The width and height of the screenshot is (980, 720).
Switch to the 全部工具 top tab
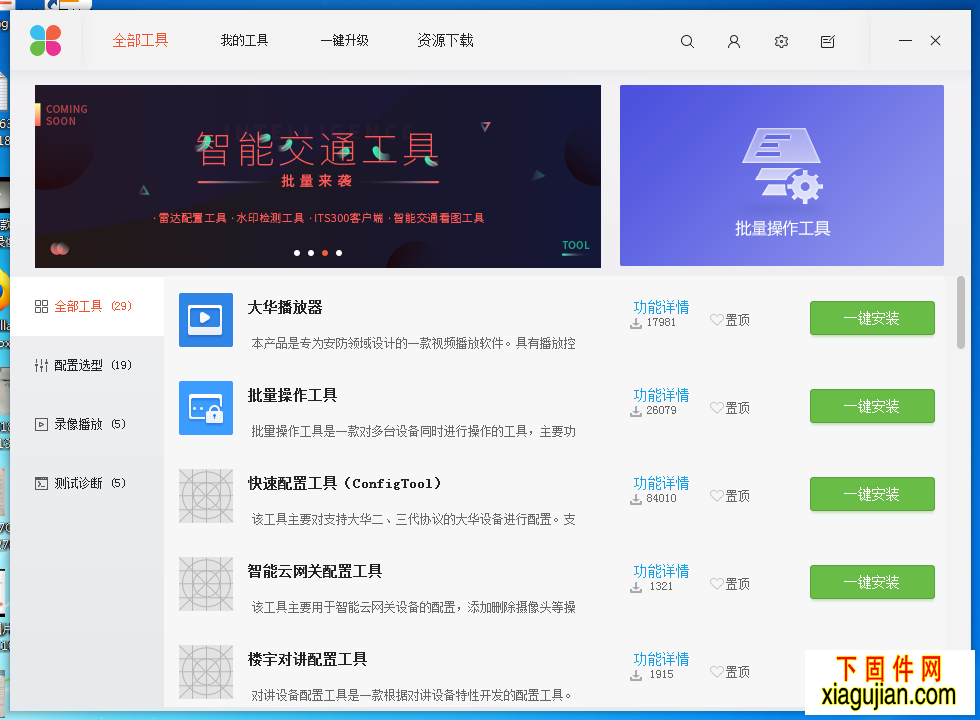coord(141,41)
